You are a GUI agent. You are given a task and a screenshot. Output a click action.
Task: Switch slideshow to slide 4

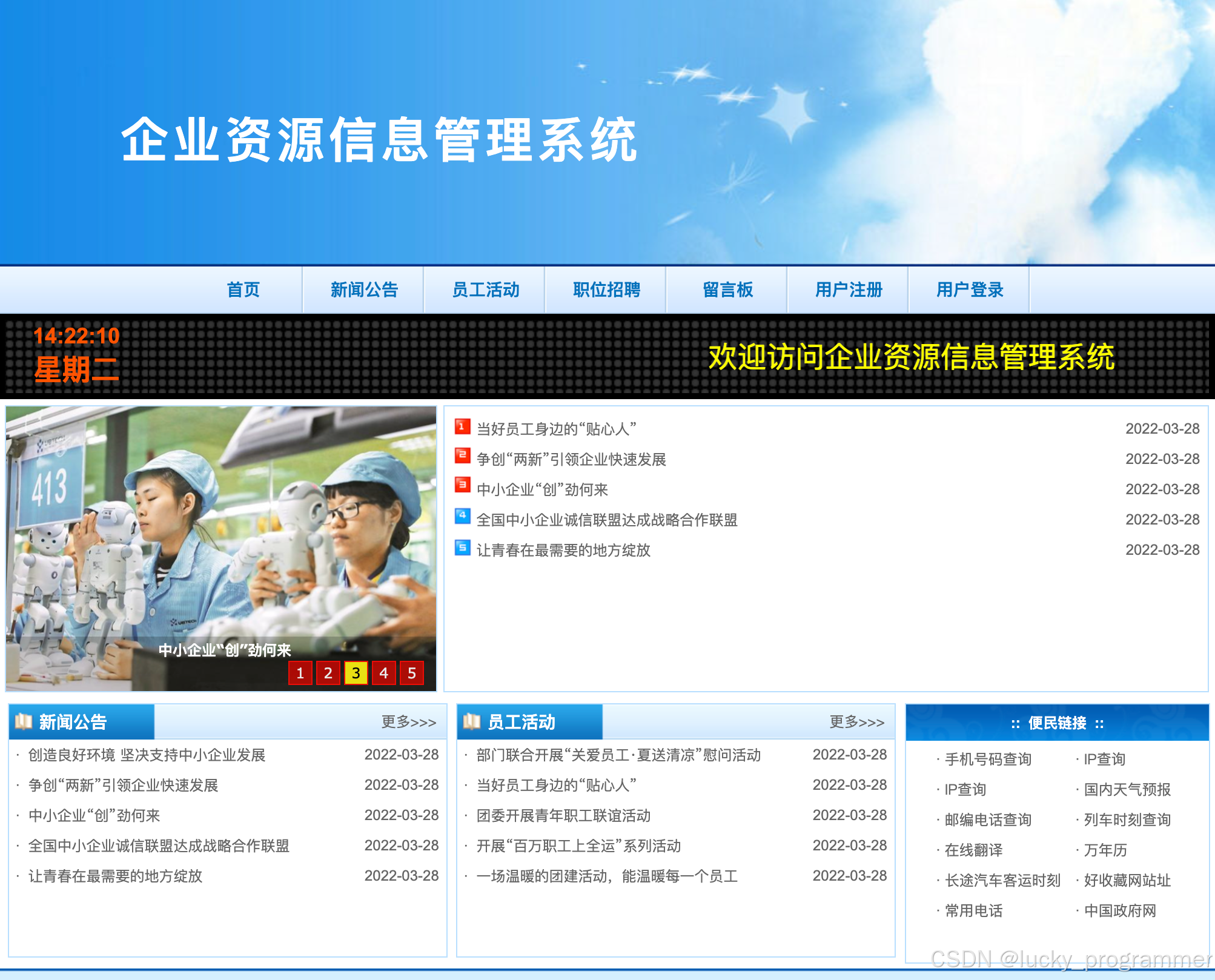pos(383,673)
